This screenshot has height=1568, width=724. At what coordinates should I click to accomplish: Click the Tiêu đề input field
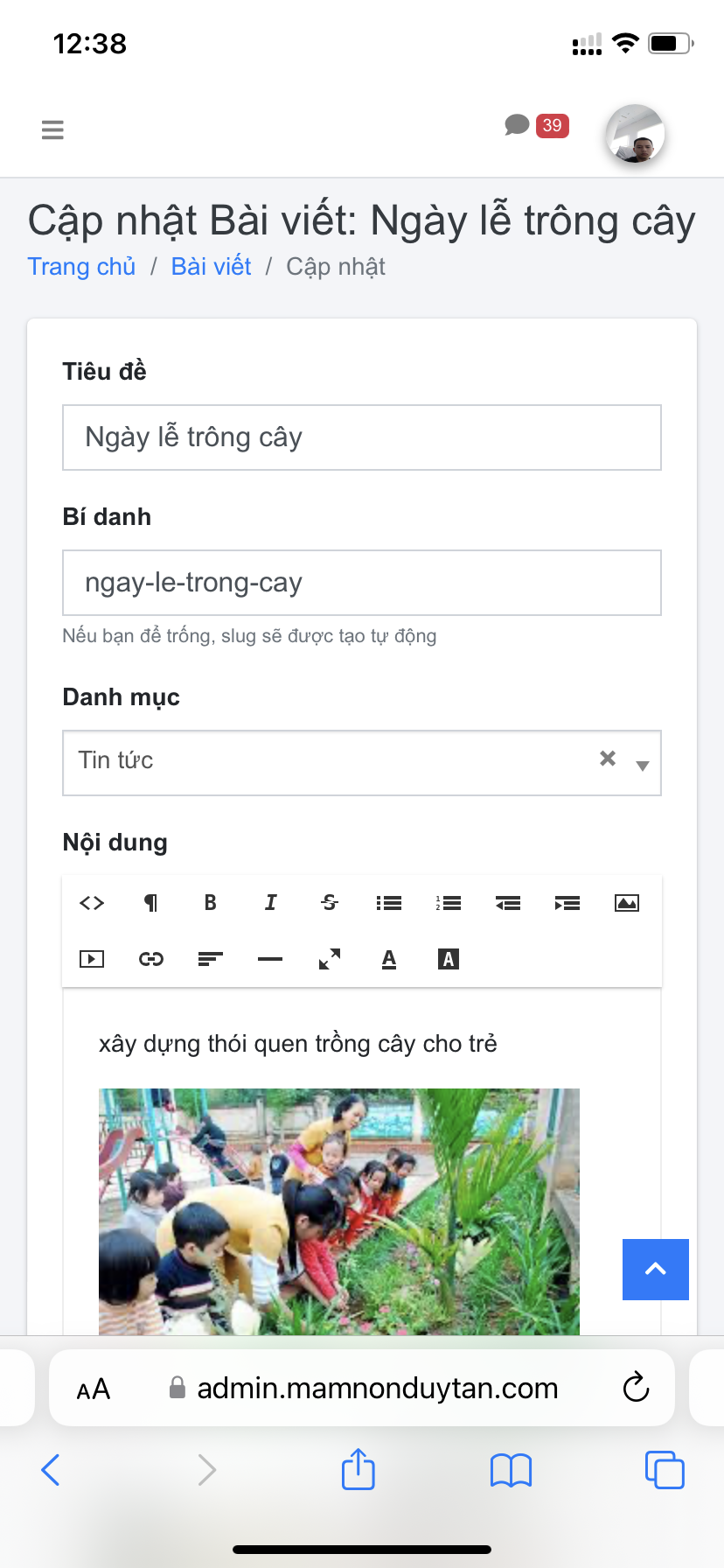coord(362,437)
